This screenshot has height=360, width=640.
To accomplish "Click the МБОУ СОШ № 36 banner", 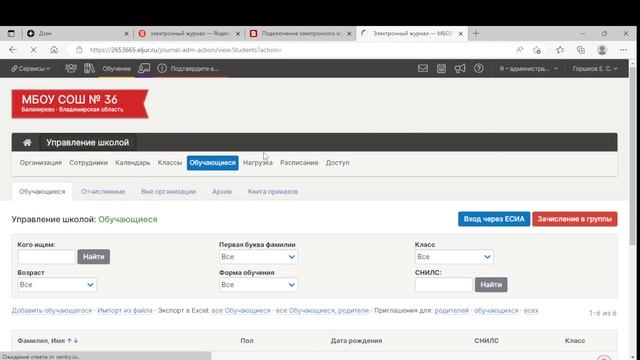I will (80, 104).
